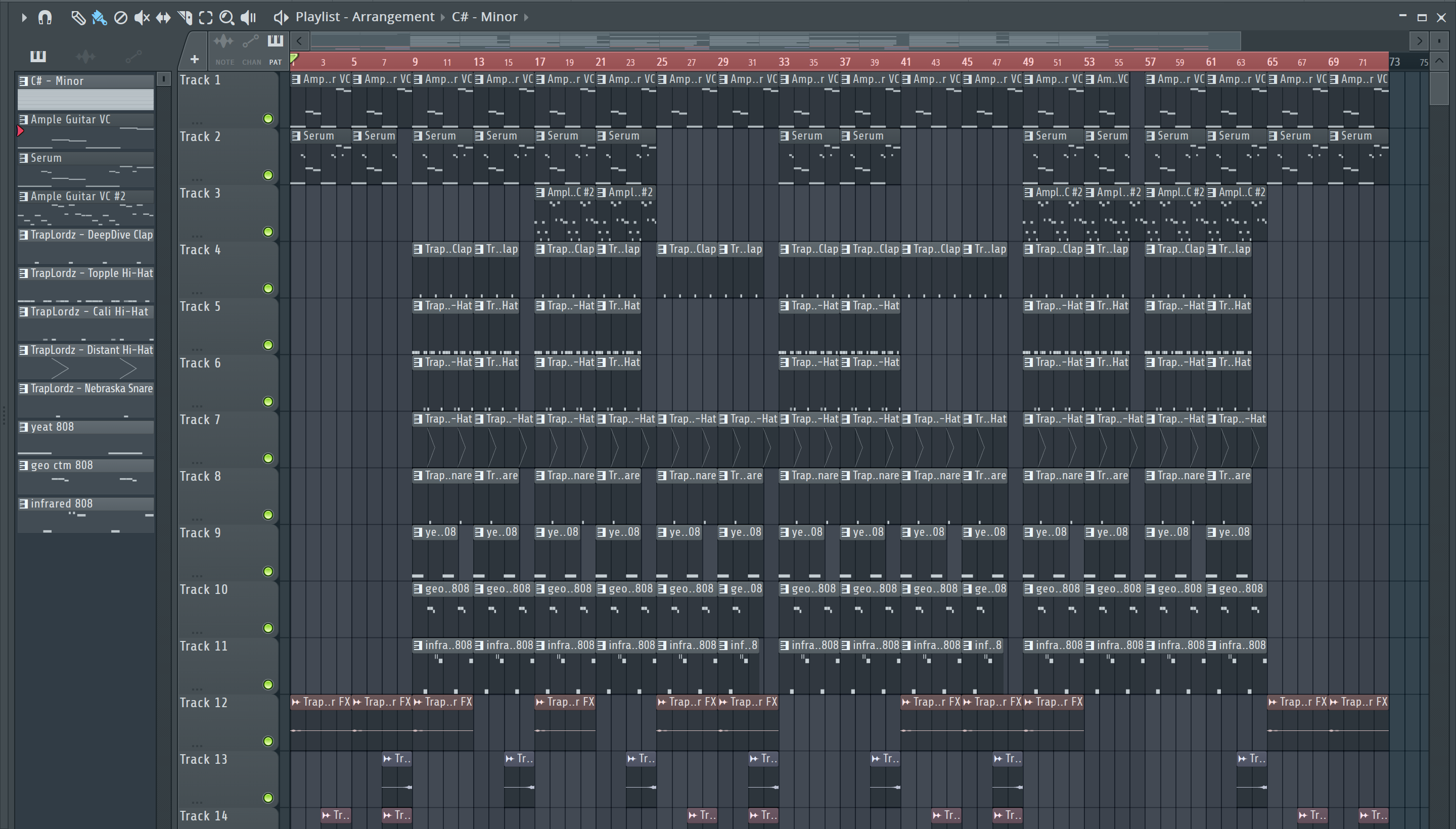Select the Zoom magnifier tool
Viewport: 1456px width, 829px height.
[226, 18]
